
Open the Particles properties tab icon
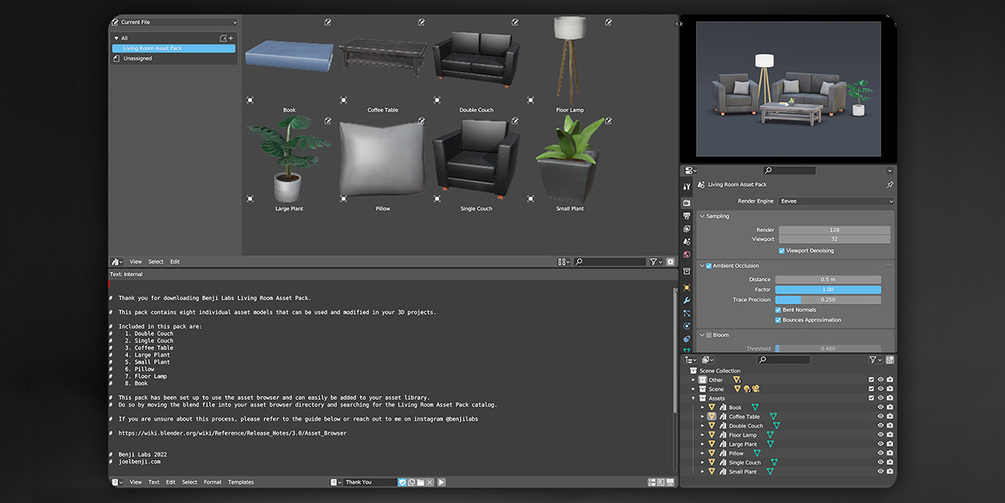tap(686, 313)
